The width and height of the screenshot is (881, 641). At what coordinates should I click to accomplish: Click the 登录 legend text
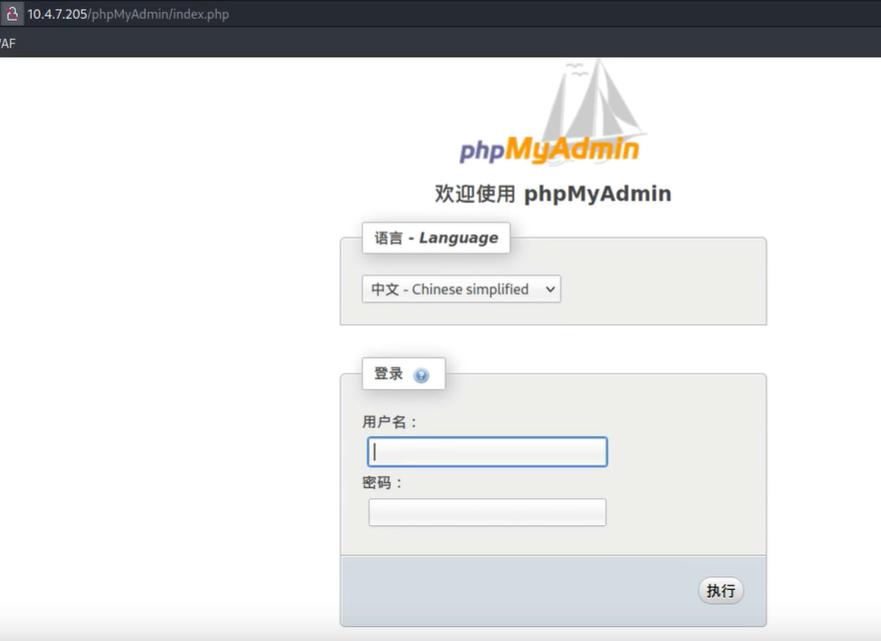[389, 374]
